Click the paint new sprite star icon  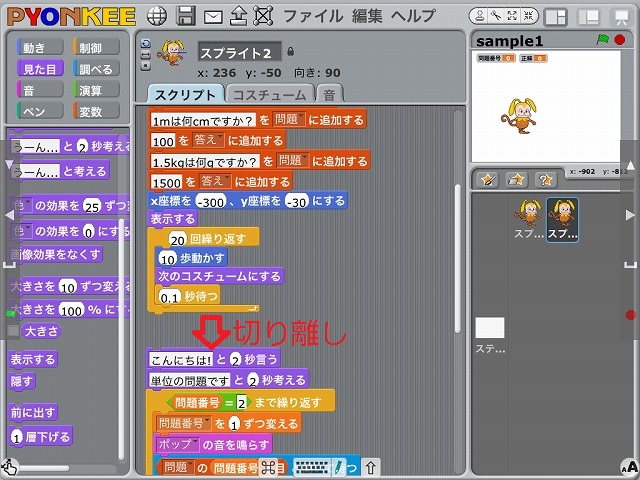tap(488, 180)
